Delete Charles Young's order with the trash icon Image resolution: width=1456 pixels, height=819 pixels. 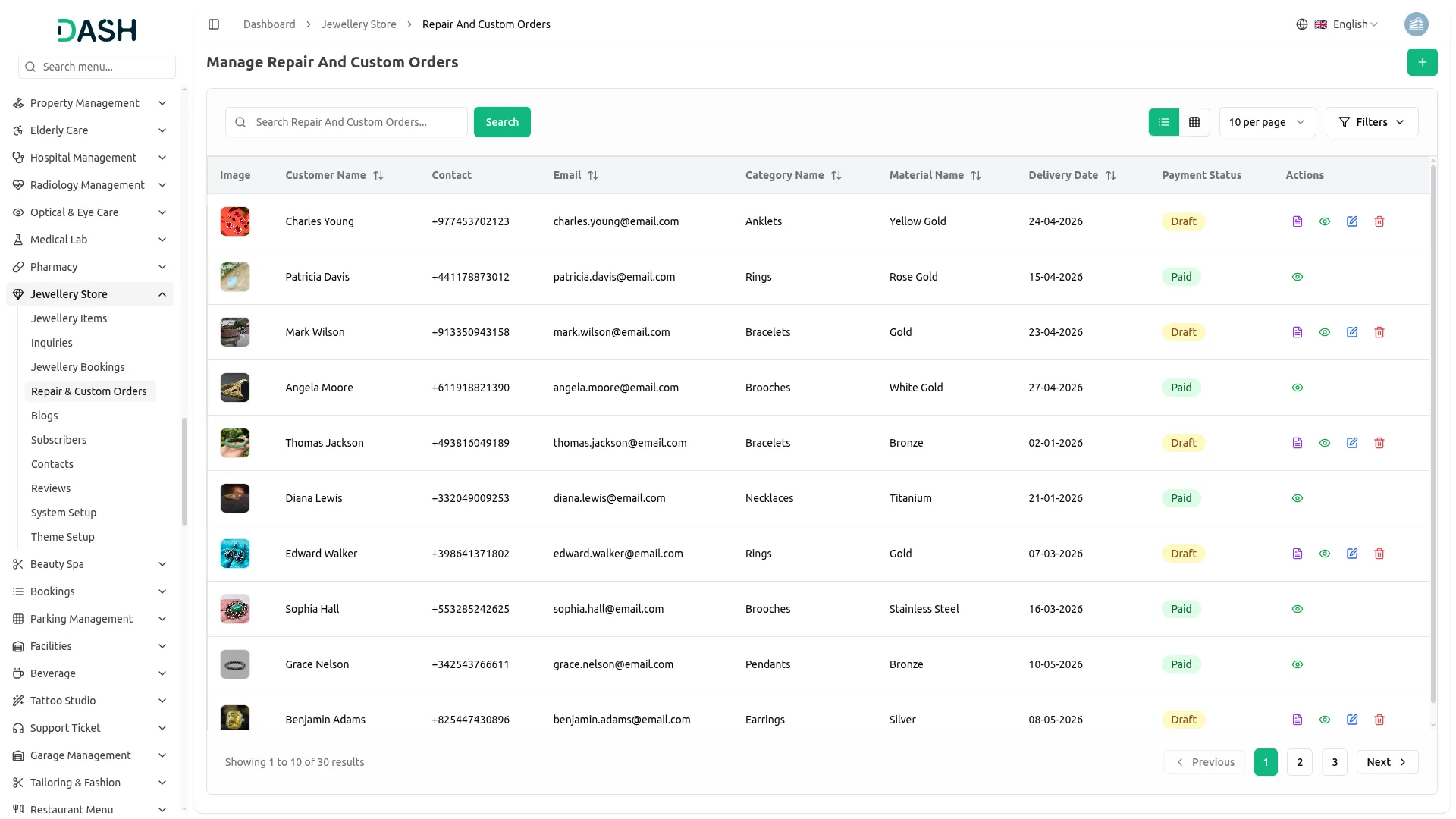click(x=1379, y=221)
